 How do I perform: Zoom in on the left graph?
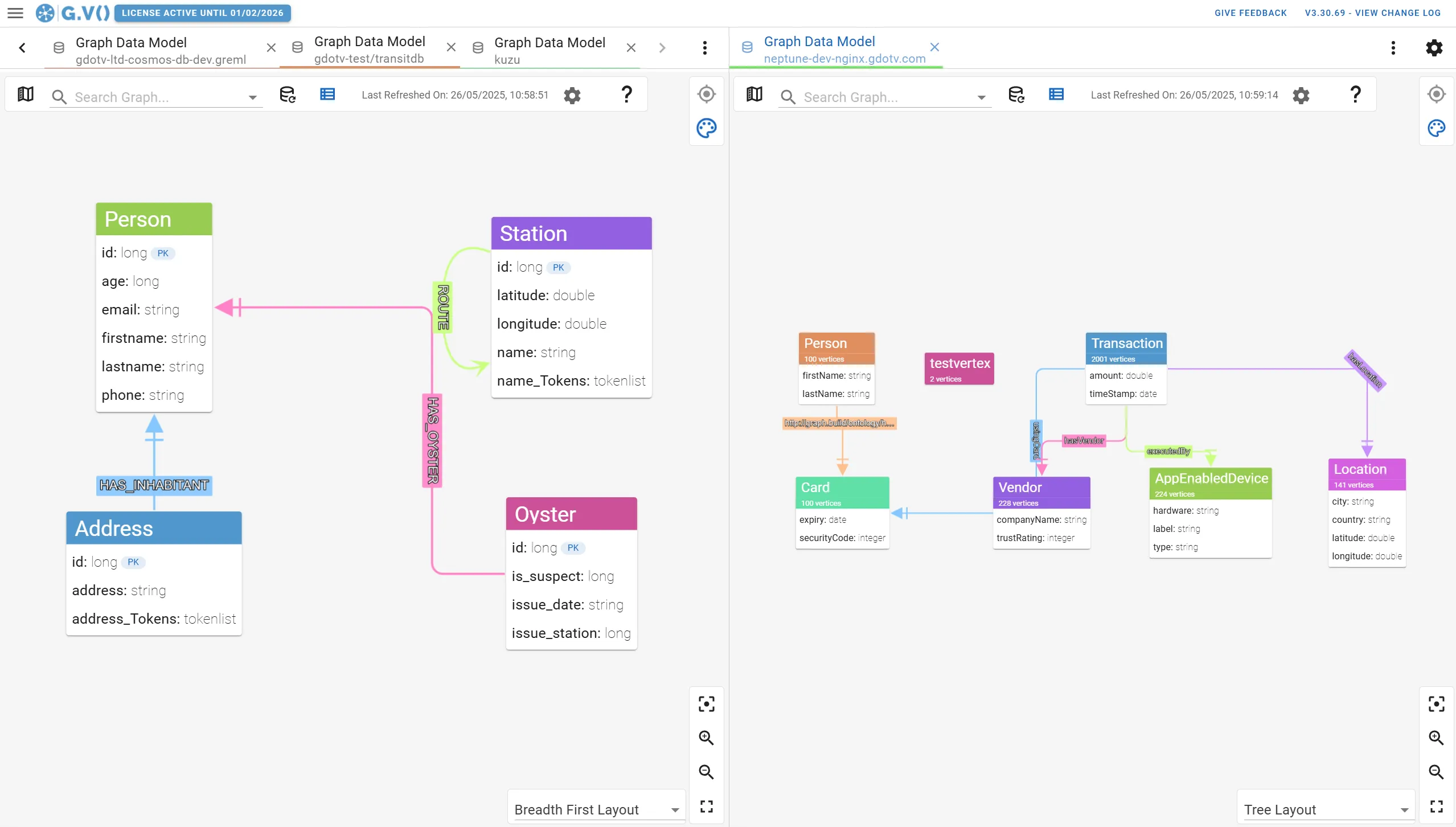coord(707,738)
